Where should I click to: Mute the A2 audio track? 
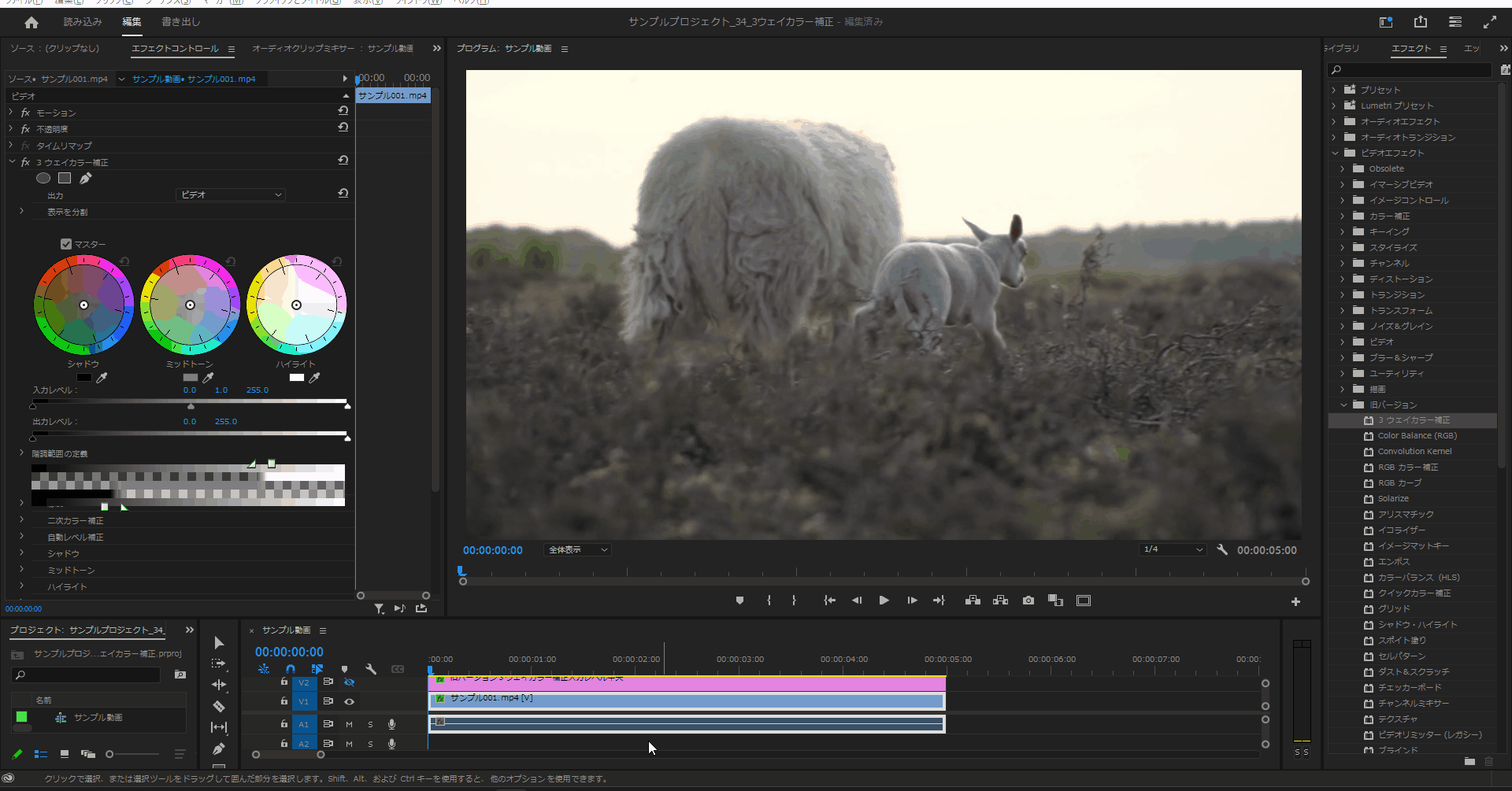349,744
